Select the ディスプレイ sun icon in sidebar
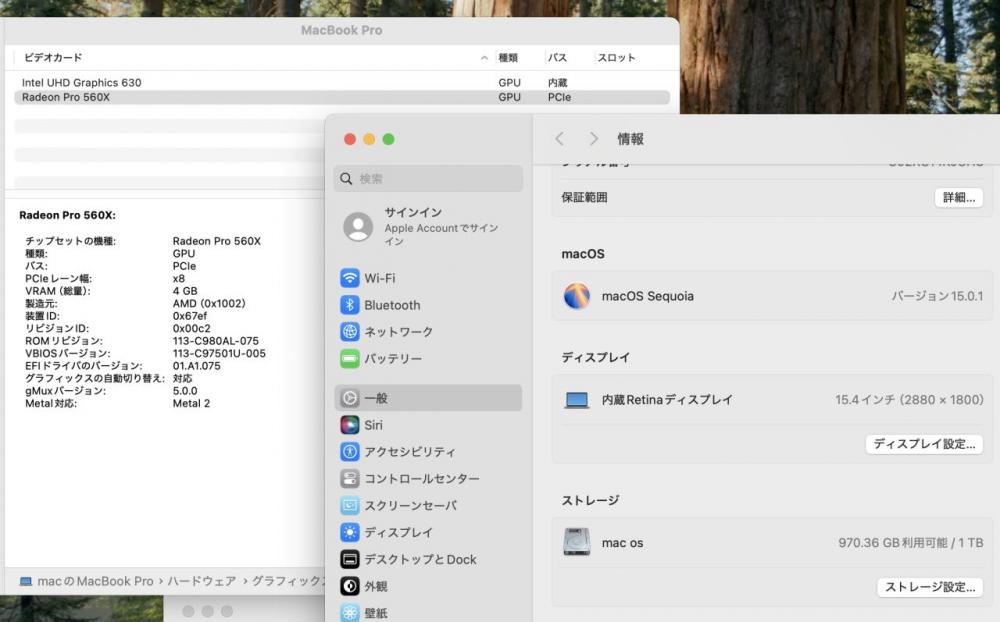The image size is (1000, 622). click(x=349, y=532)
